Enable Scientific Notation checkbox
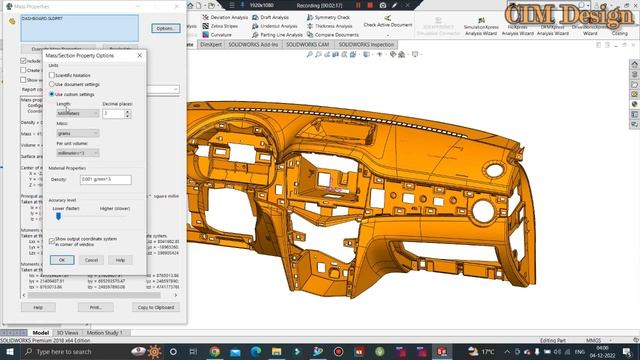The width and height of the screenshot is (640, 360). pyautogui.click(x=52, y=75)
